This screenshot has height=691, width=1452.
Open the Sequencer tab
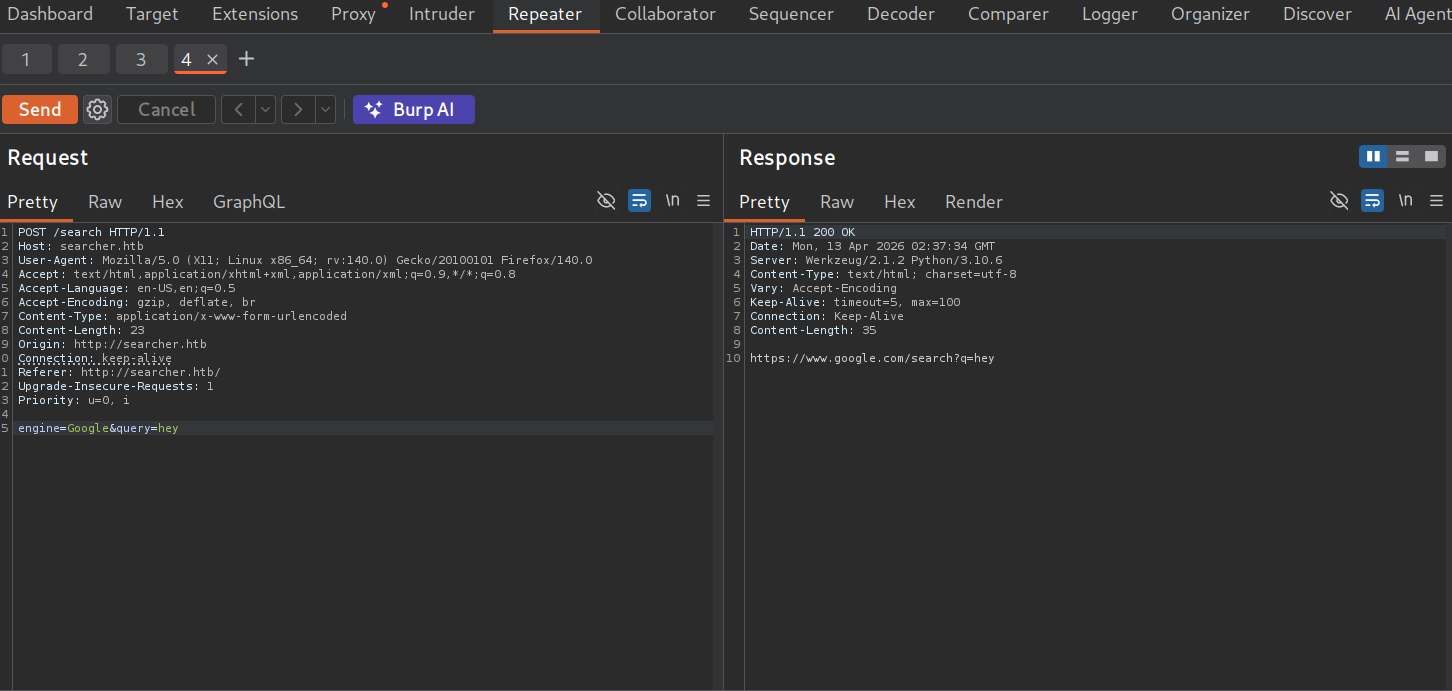[791, 14]
